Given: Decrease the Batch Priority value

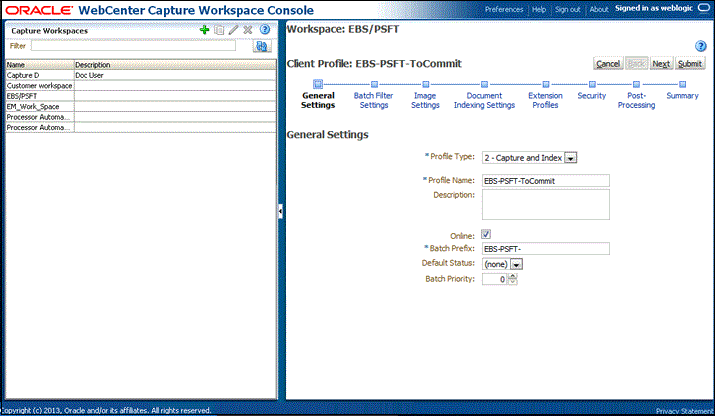Looking at the screenshot, I should click(x=513, y=282).
